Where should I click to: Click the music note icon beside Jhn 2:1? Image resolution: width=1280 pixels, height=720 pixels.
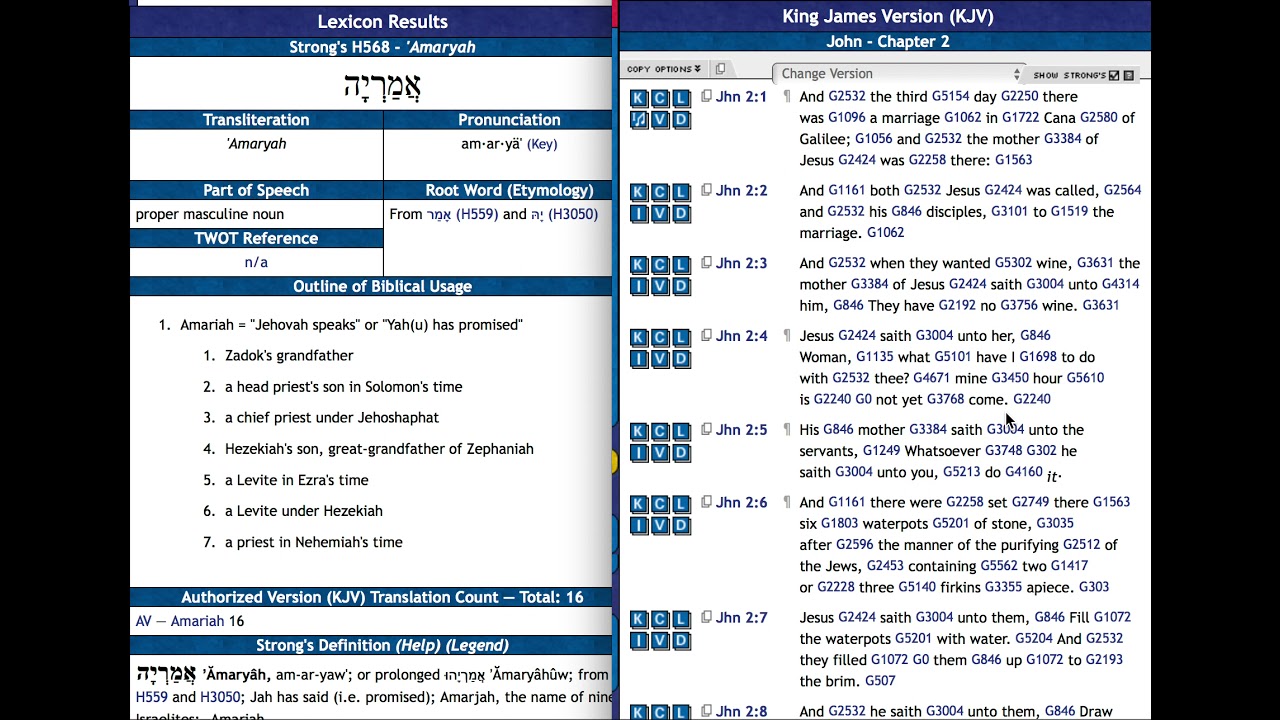[639, 120]
